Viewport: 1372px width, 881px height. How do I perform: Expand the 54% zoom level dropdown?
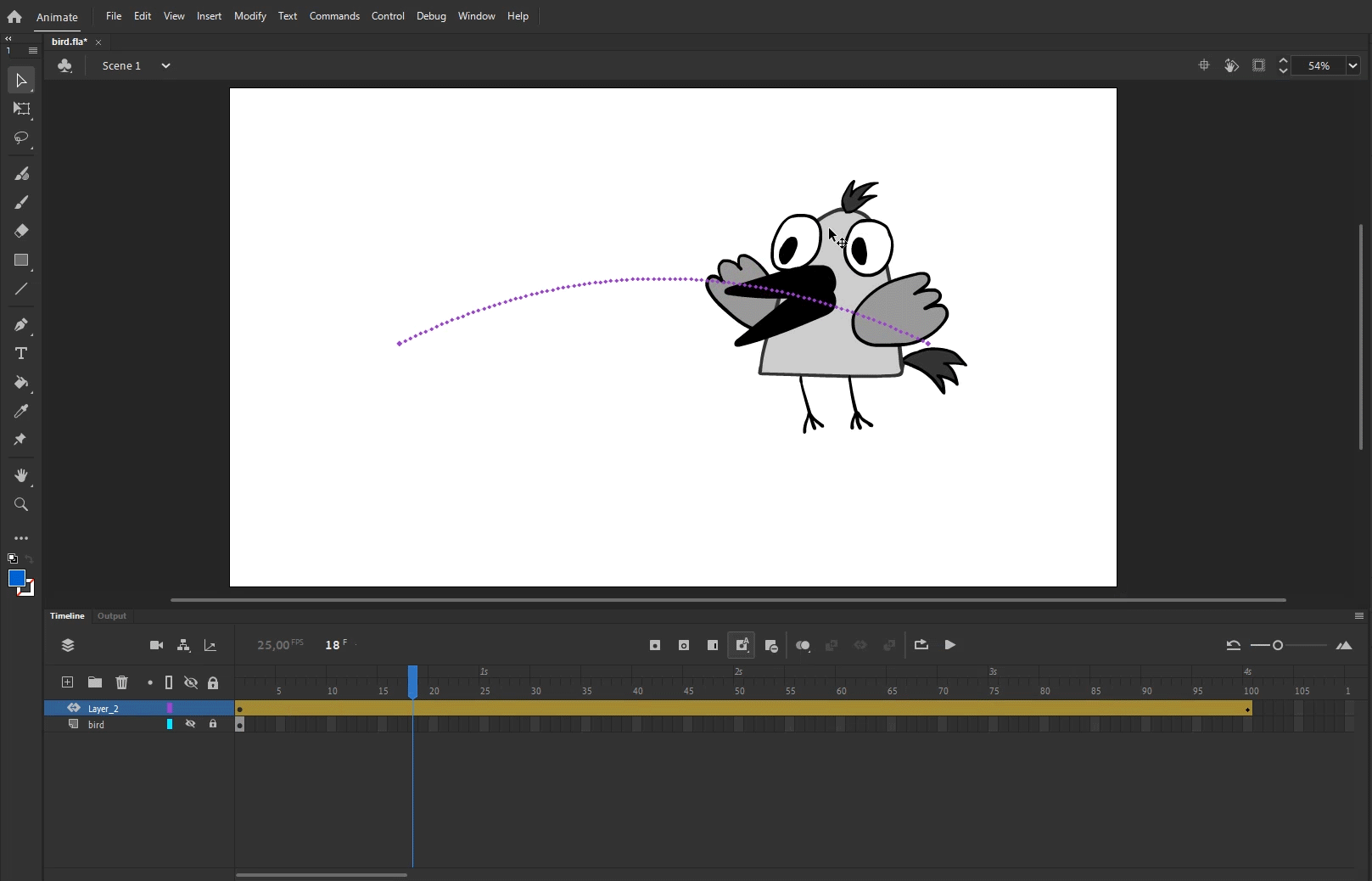(1352, 65)
